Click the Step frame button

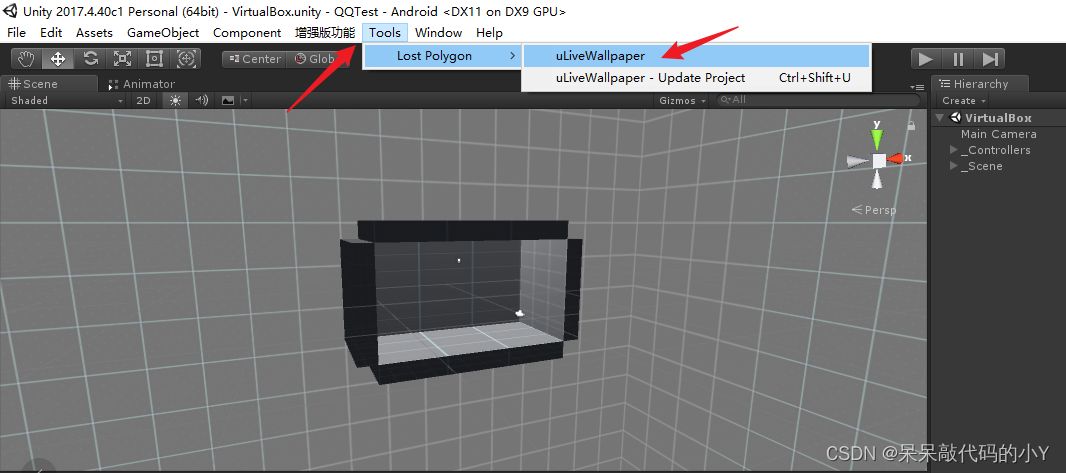coord(990,59)
